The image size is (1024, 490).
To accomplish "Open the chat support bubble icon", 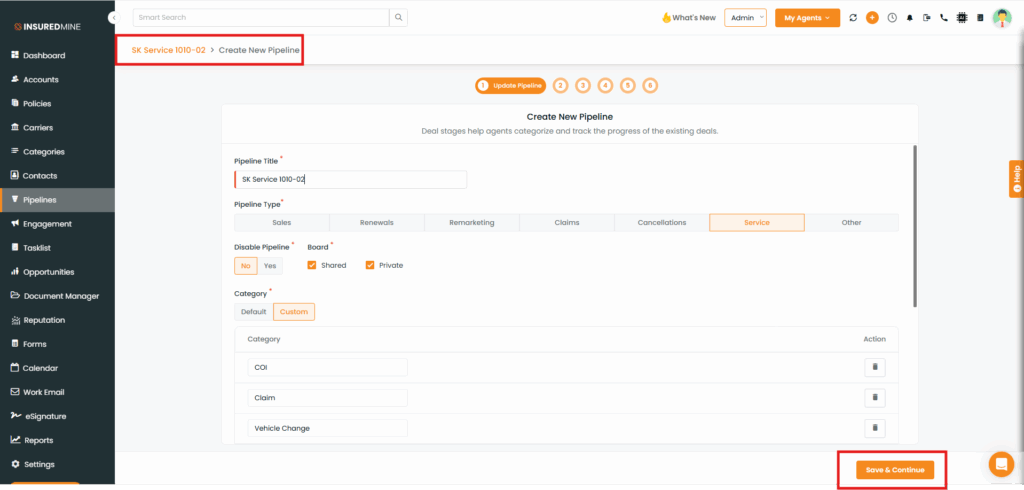I will 1000,464.
